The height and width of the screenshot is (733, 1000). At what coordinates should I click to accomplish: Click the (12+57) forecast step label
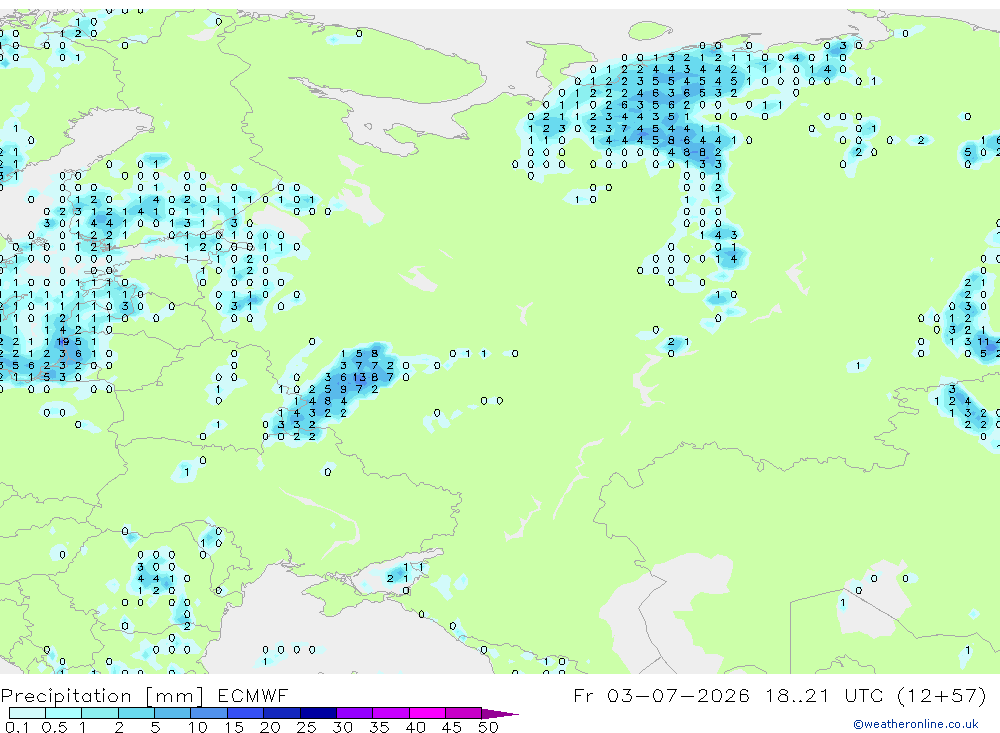pos(941,695)
